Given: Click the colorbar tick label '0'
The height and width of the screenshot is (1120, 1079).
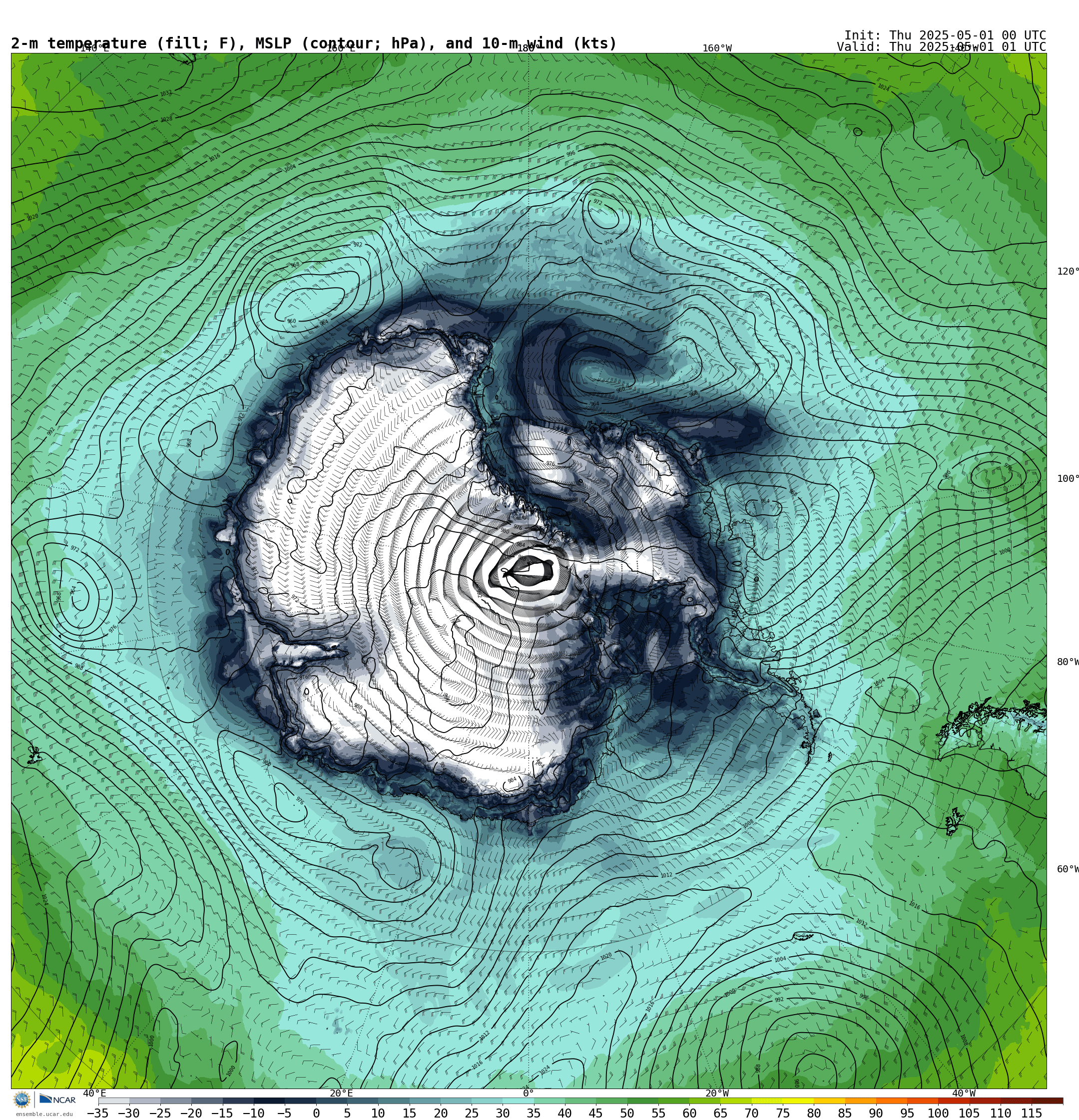Looking at the screenshot, I should (316, 1113).
